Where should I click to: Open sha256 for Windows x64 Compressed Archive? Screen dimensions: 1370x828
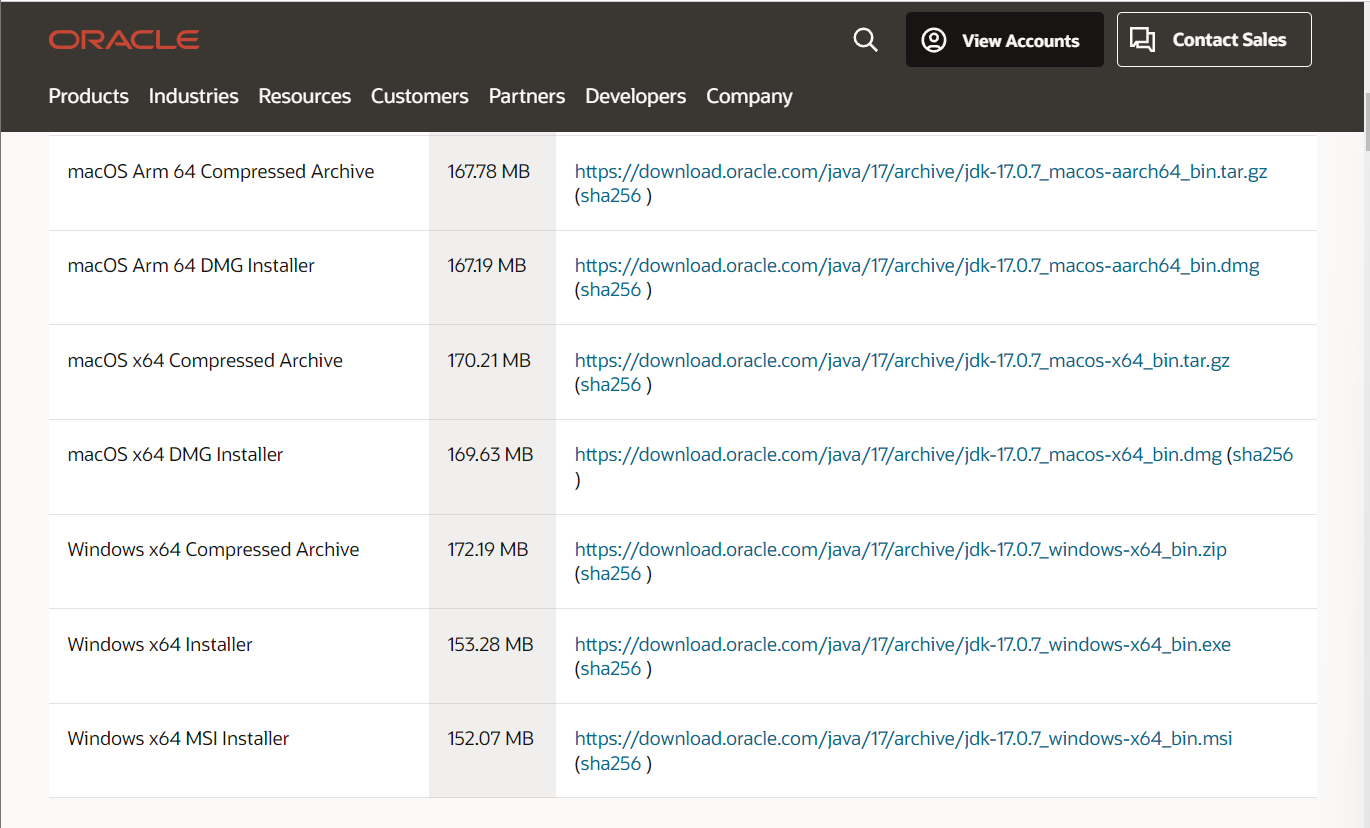pyautogui.click(x=610, y=574)
